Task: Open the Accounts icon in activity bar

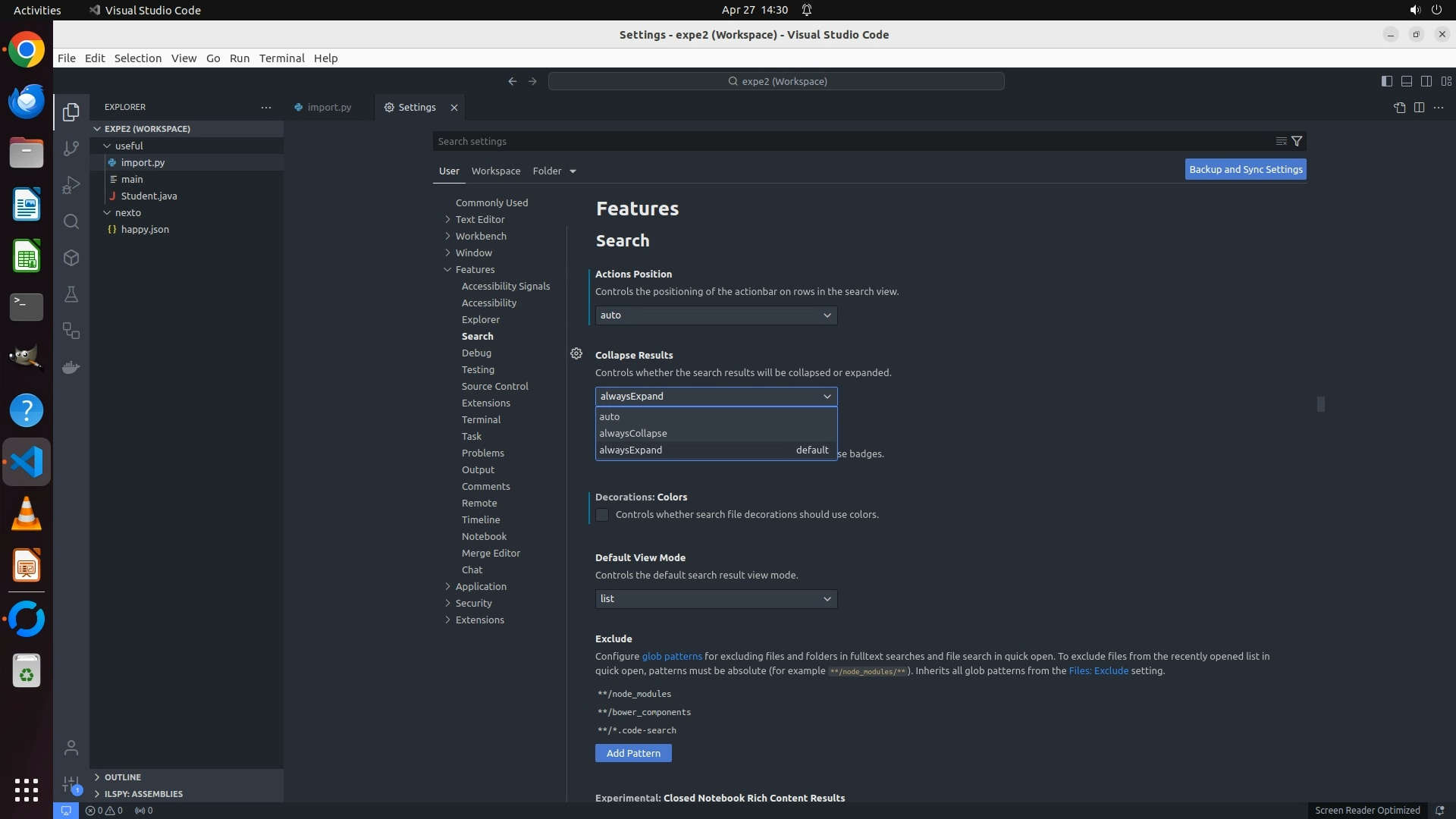Action: [x=71, y=748]
